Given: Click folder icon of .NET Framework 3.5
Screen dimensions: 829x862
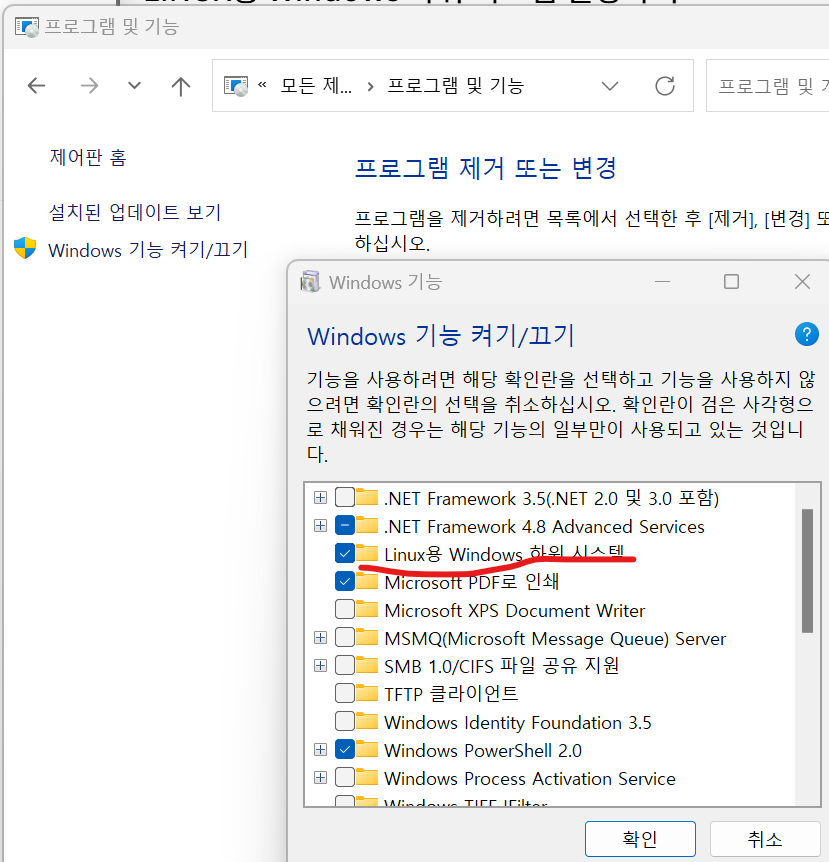Looking at the screenshot, I should pyautogui.click(x=367, y=497).
